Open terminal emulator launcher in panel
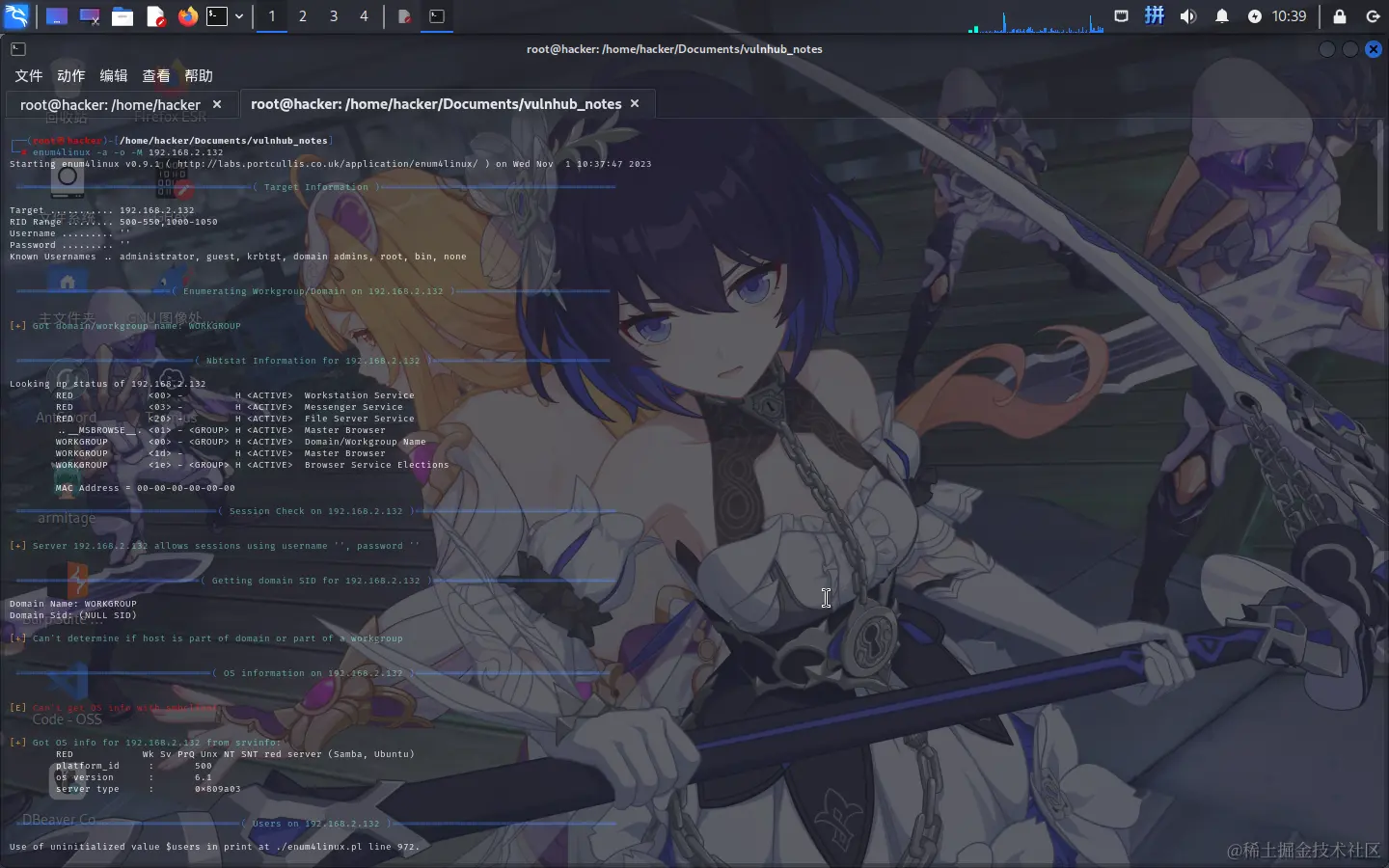1389x868 pixels. click(x=218, y=16)
